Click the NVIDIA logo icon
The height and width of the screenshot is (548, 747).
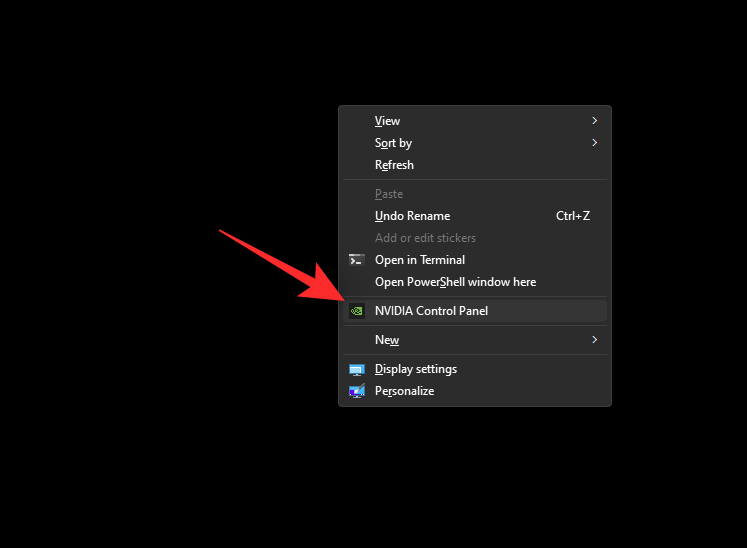[x=356, y=311]
